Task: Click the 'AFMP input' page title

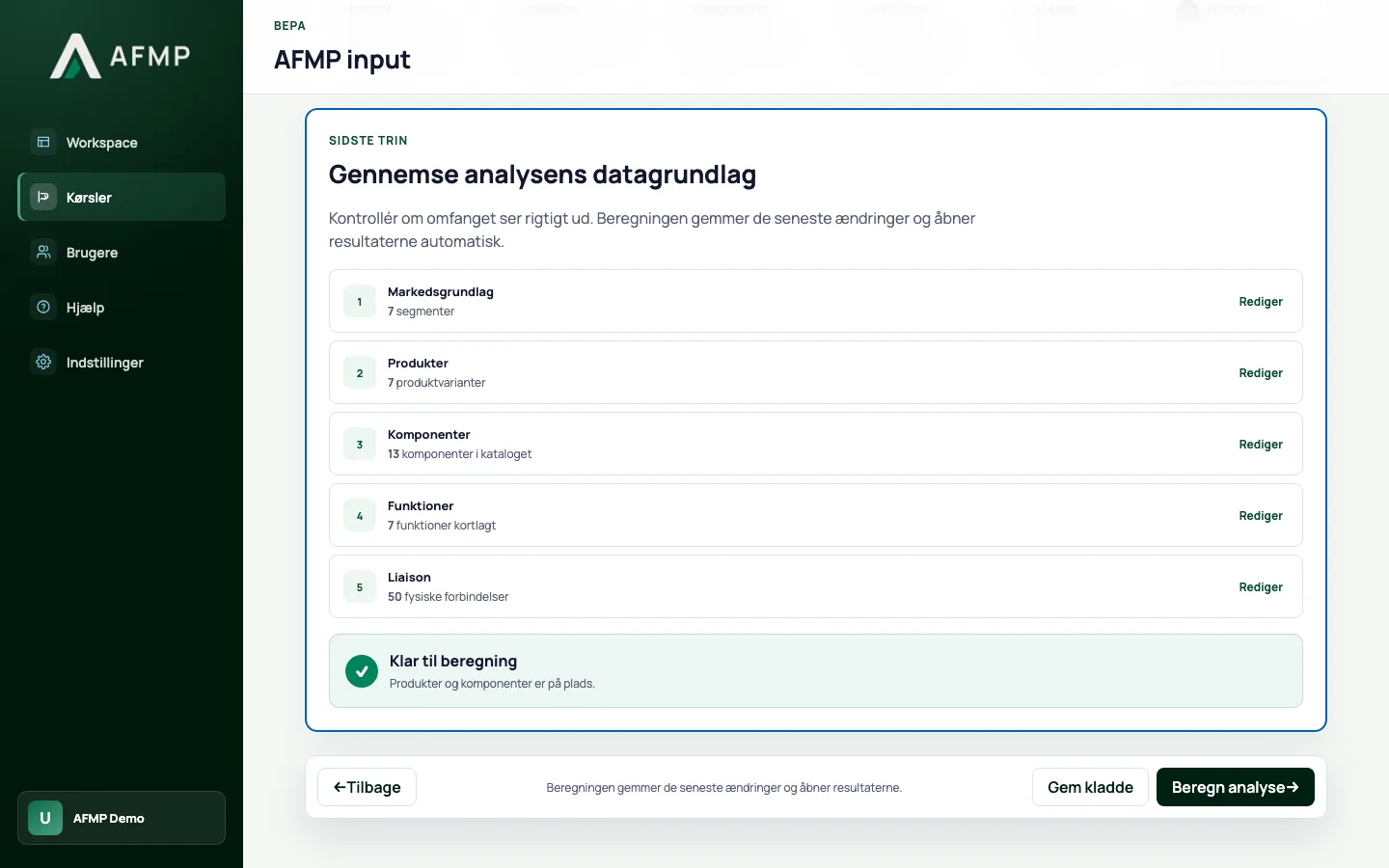Action: pos(342,60)
